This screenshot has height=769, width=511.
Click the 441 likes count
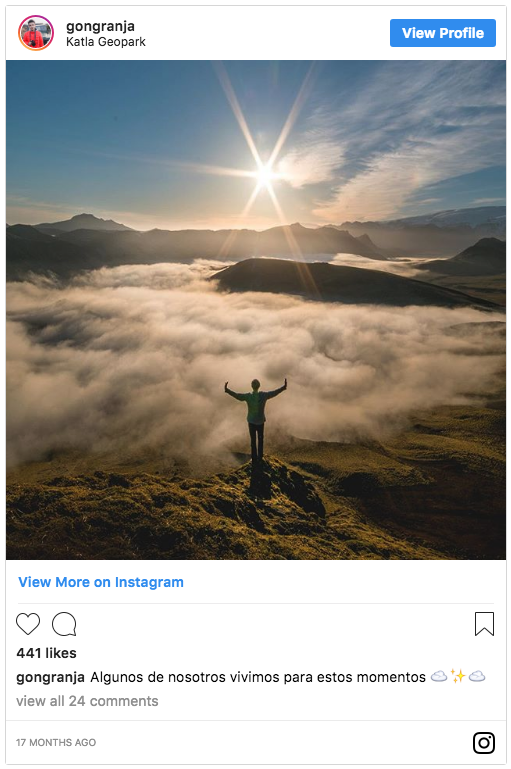tap(47, 653)
